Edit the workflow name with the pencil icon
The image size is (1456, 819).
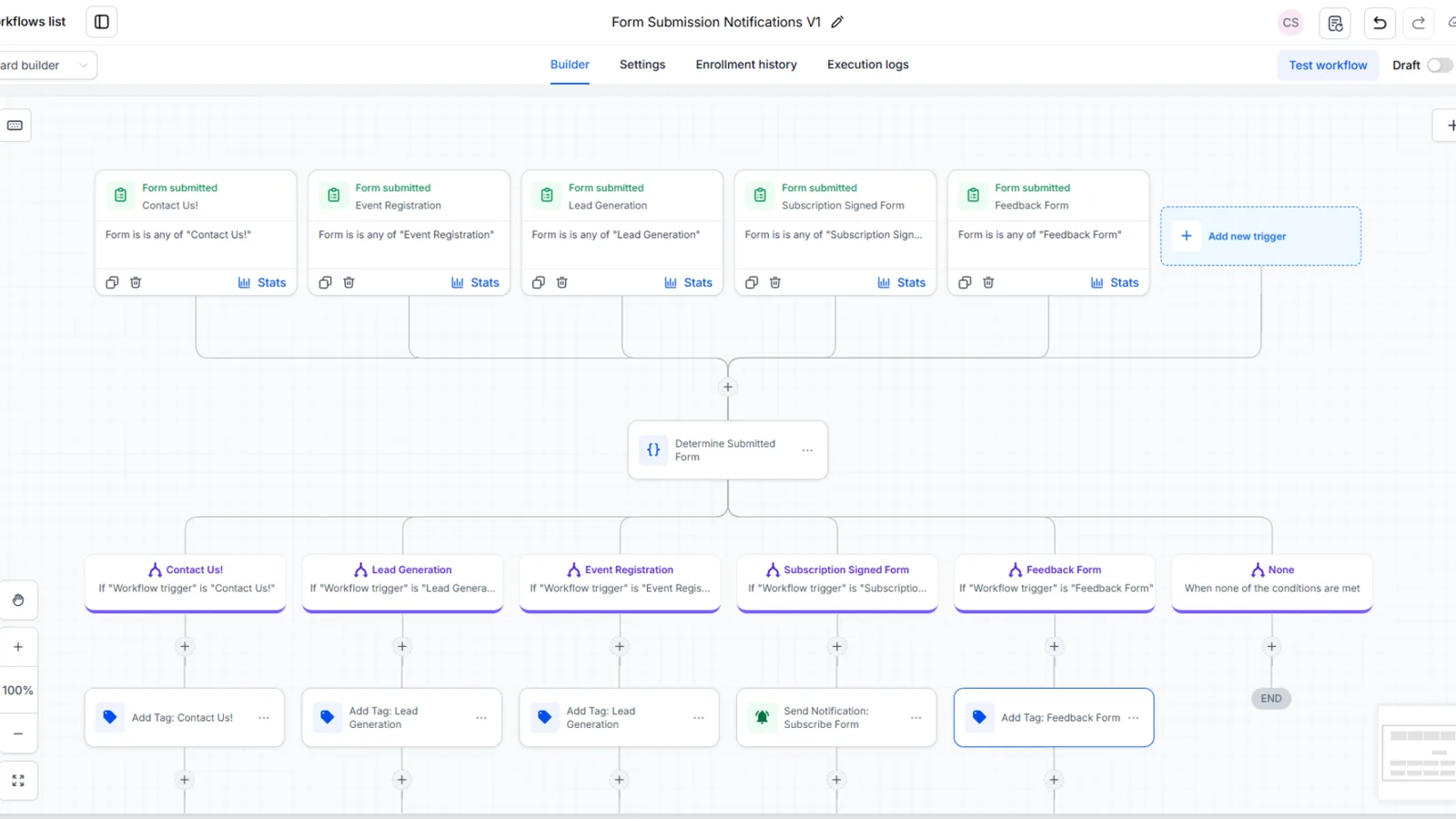click(x=837, y=22)
